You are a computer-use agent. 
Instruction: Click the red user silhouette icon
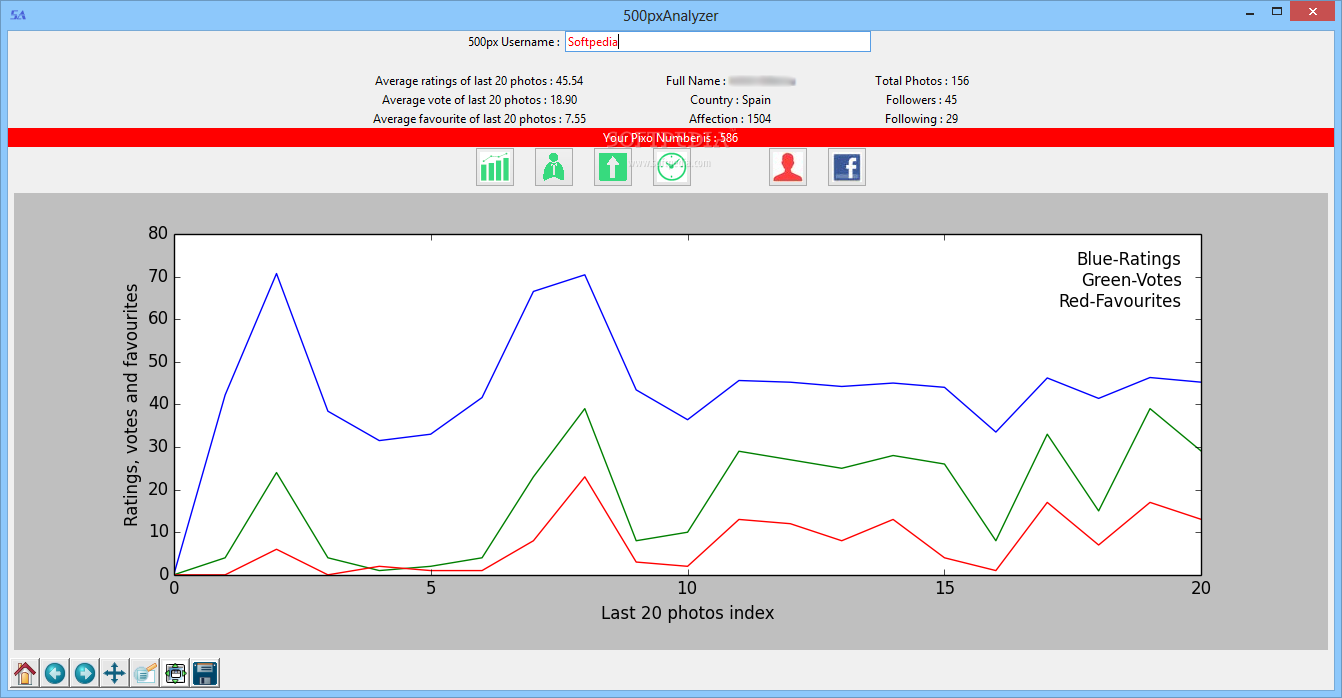[x=788, y=167]
